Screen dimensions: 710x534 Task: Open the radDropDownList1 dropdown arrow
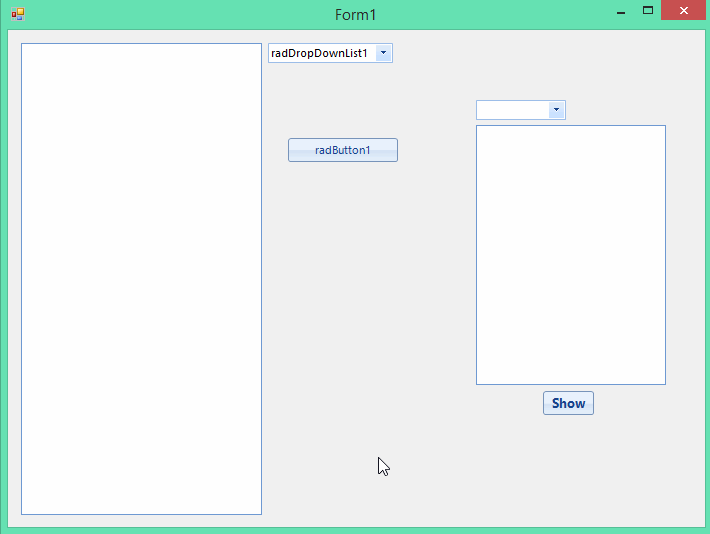pyautogui.click(x=384, y=53)
